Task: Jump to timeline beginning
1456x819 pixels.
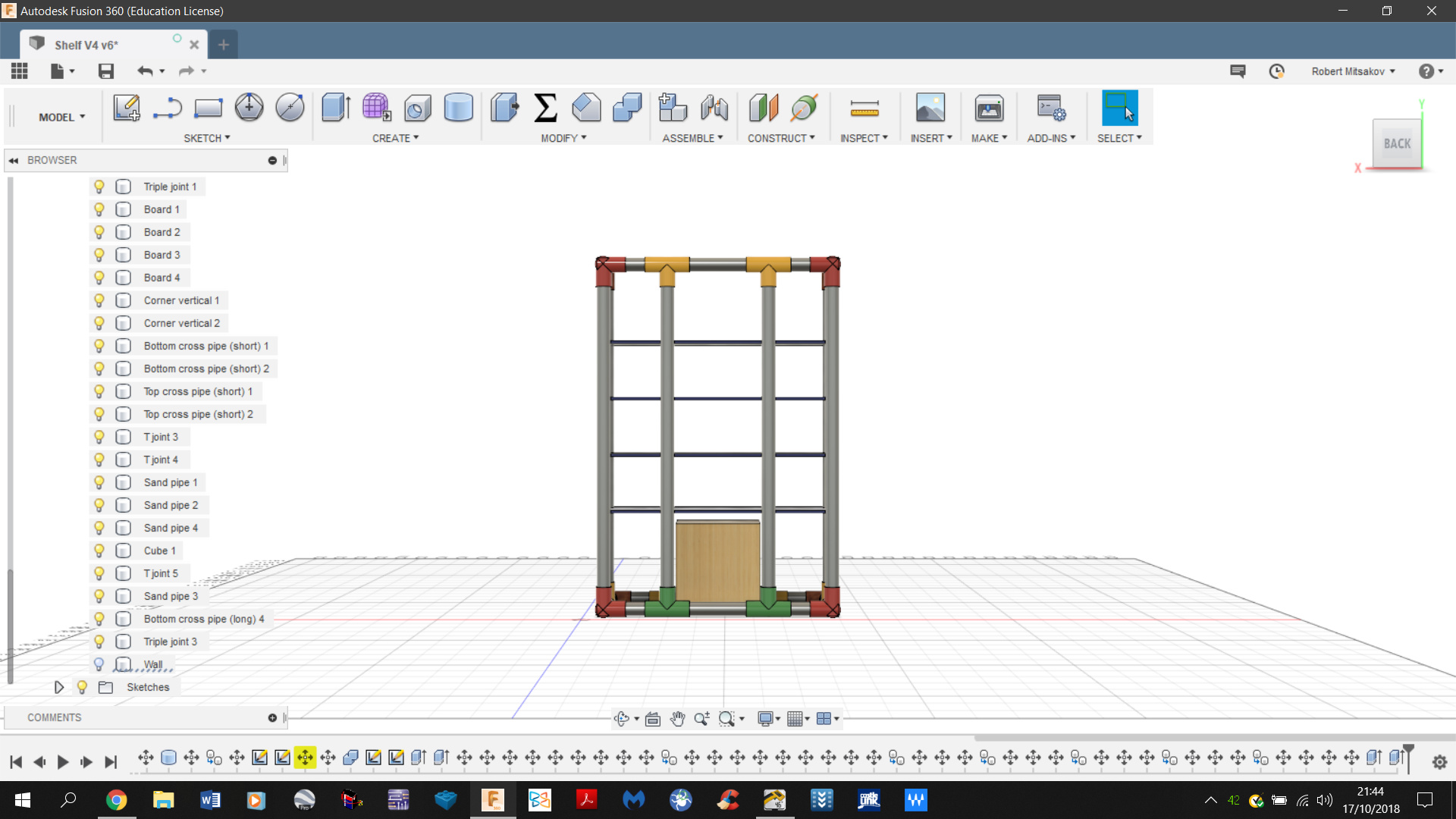Action: coord(16,762)
